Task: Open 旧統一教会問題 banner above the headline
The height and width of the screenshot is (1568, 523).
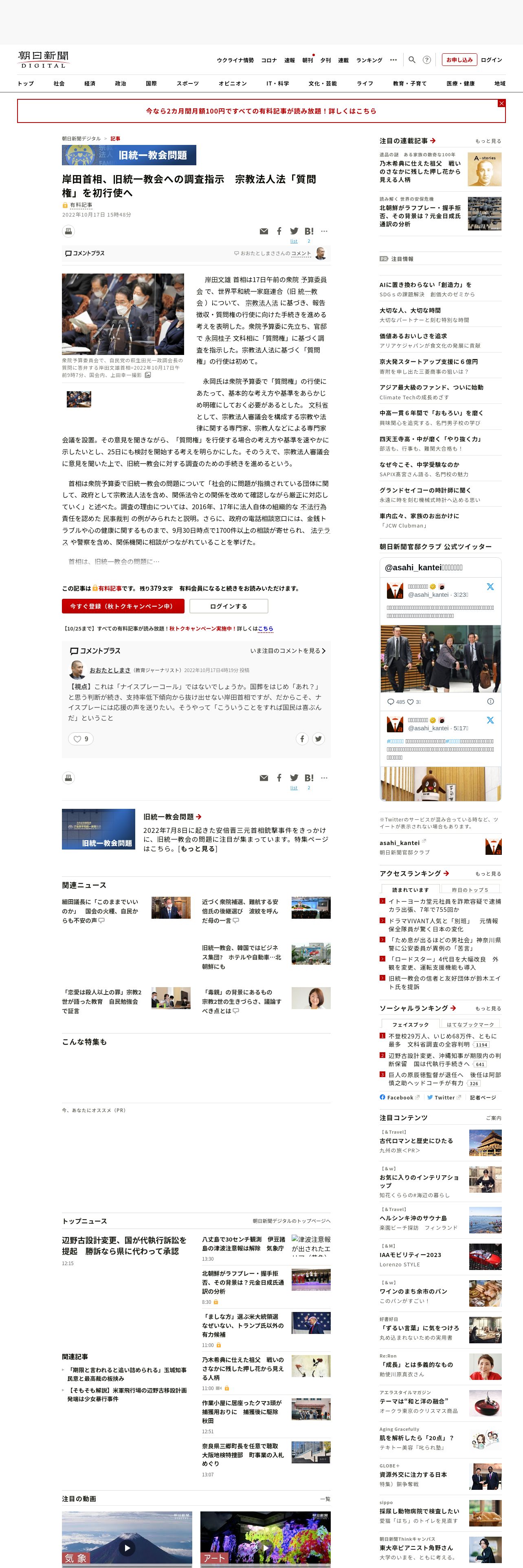Action: 129,155
